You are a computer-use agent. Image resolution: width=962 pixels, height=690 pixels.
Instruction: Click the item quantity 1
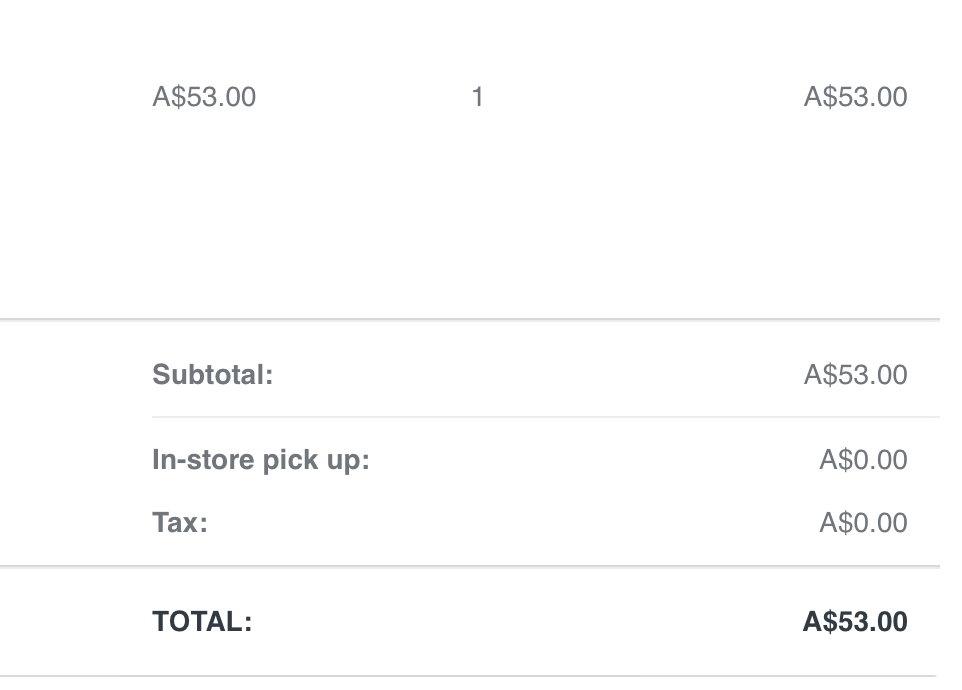(478, 97)
